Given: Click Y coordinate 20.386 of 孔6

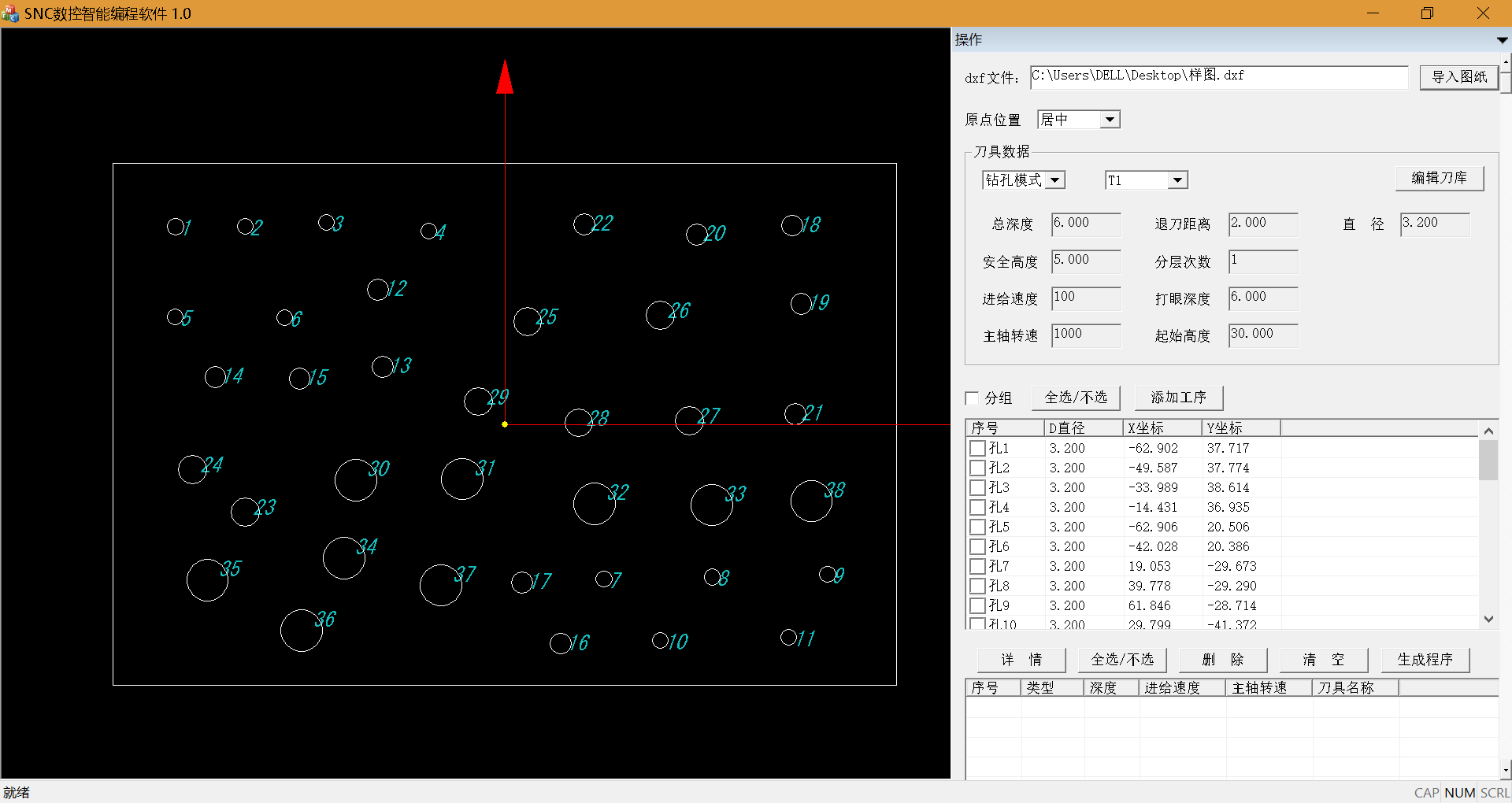Looking at the screenshot, I should pos(1228,546).
